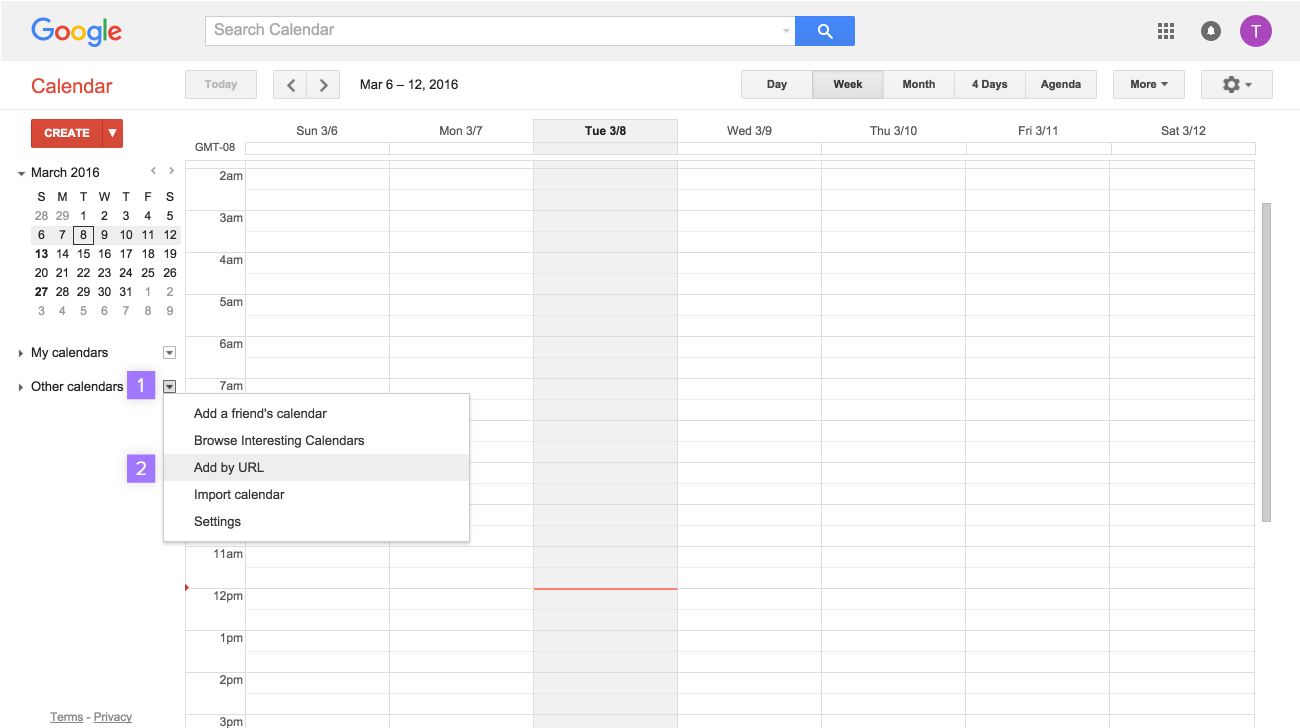Viewport: 1300px width, 728px height.
Task: Click the Today button
Action: tap(221, 85)
